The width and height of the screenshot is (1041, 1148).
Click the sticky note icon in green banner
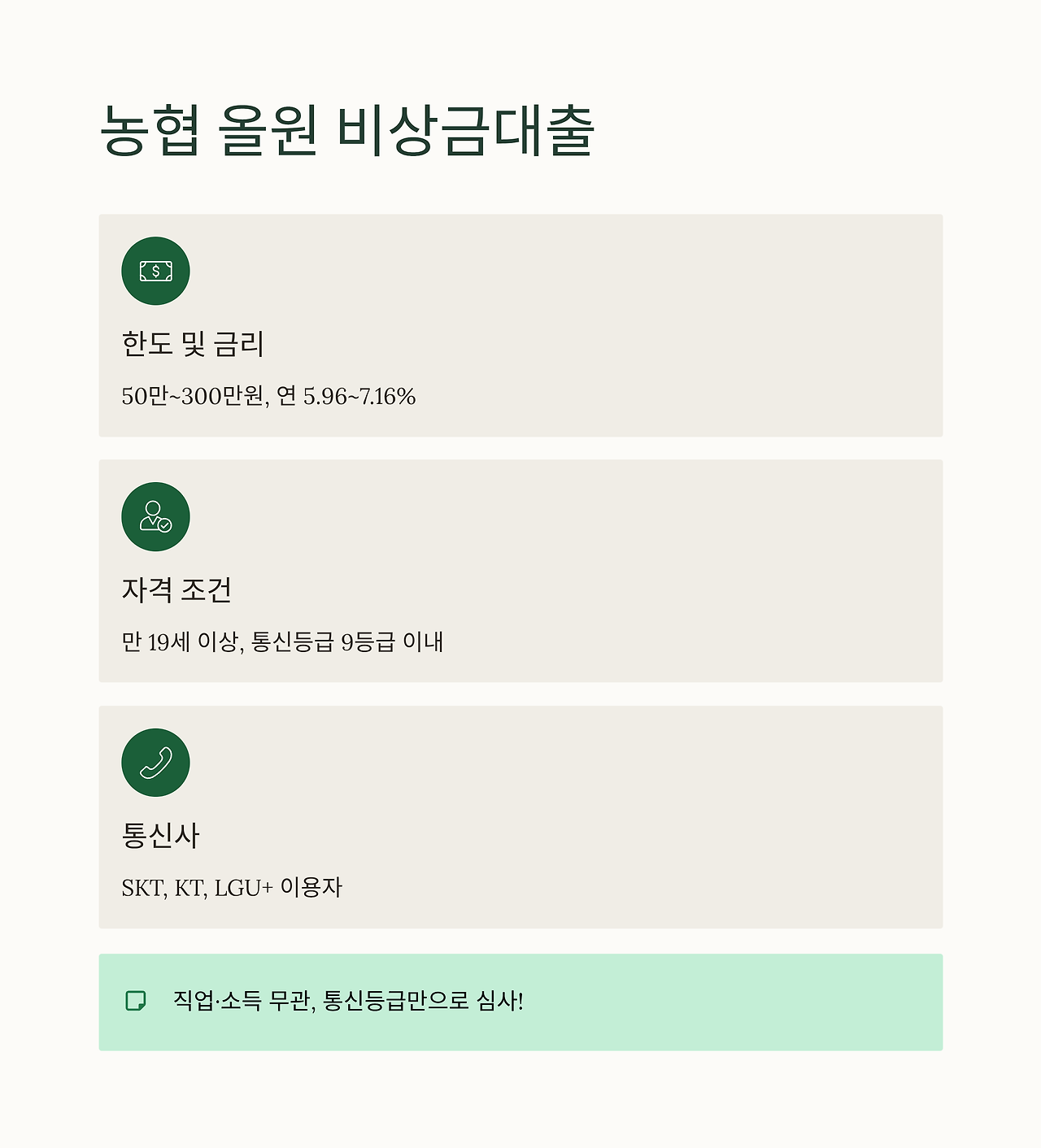(x=136, y=1001)
